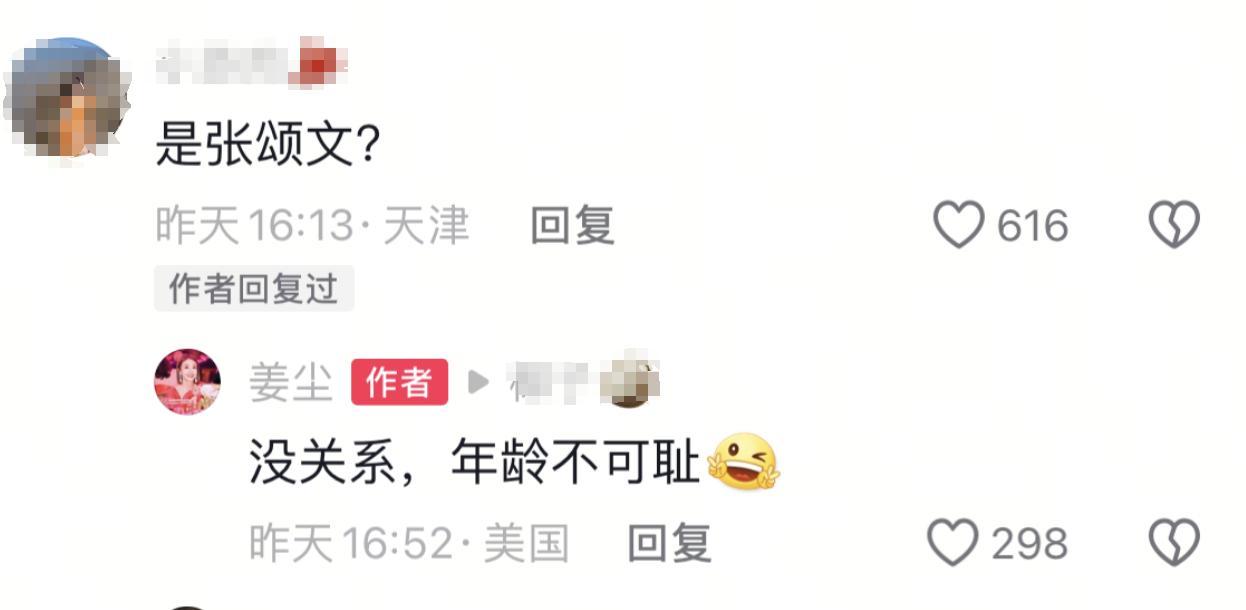Viewport: 1246px width, 610px height.
Task: Like the comment with 616 likes
Action: 958,226
